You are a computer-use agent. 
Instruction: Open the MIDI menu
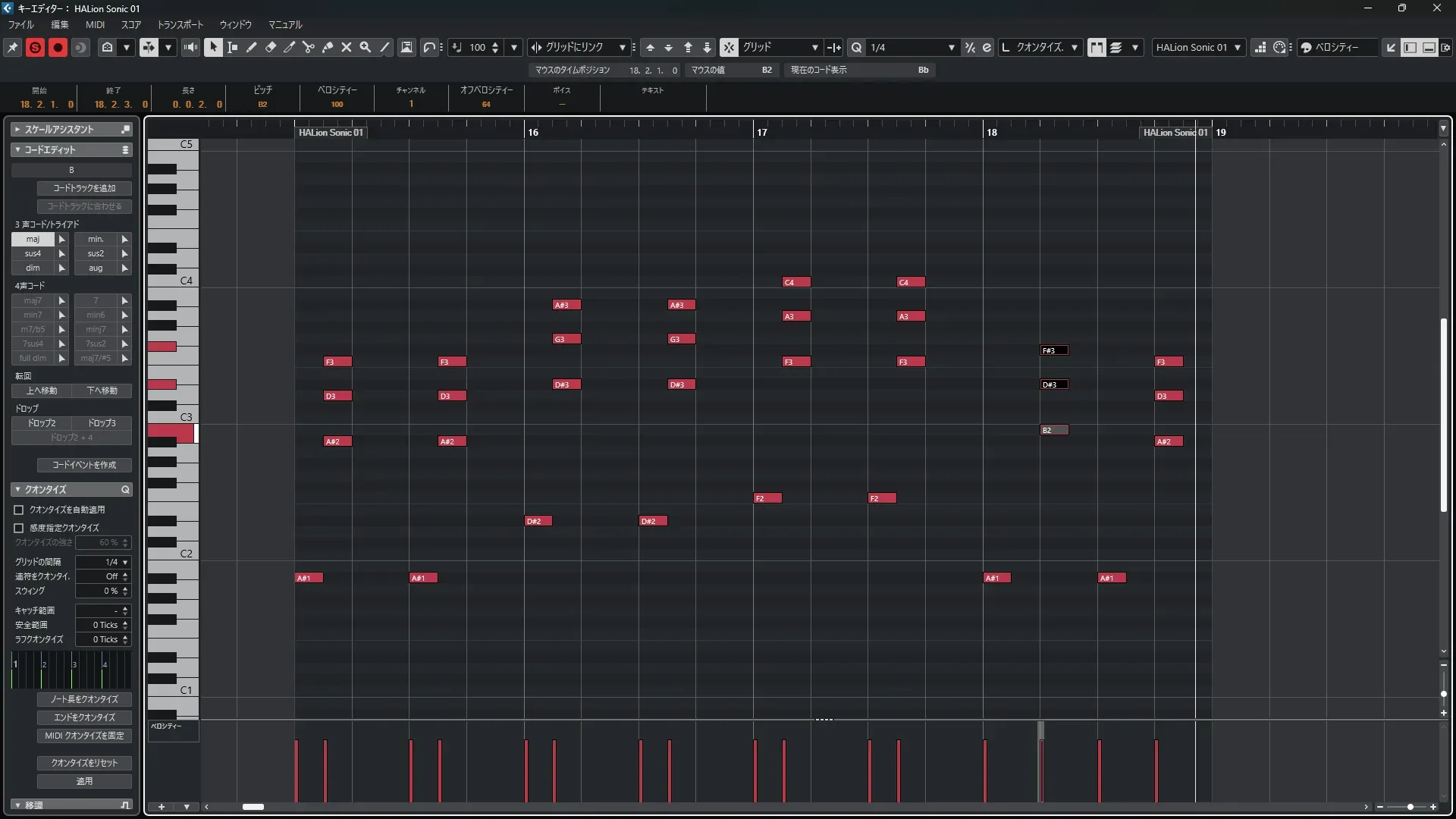click(95, 25)
